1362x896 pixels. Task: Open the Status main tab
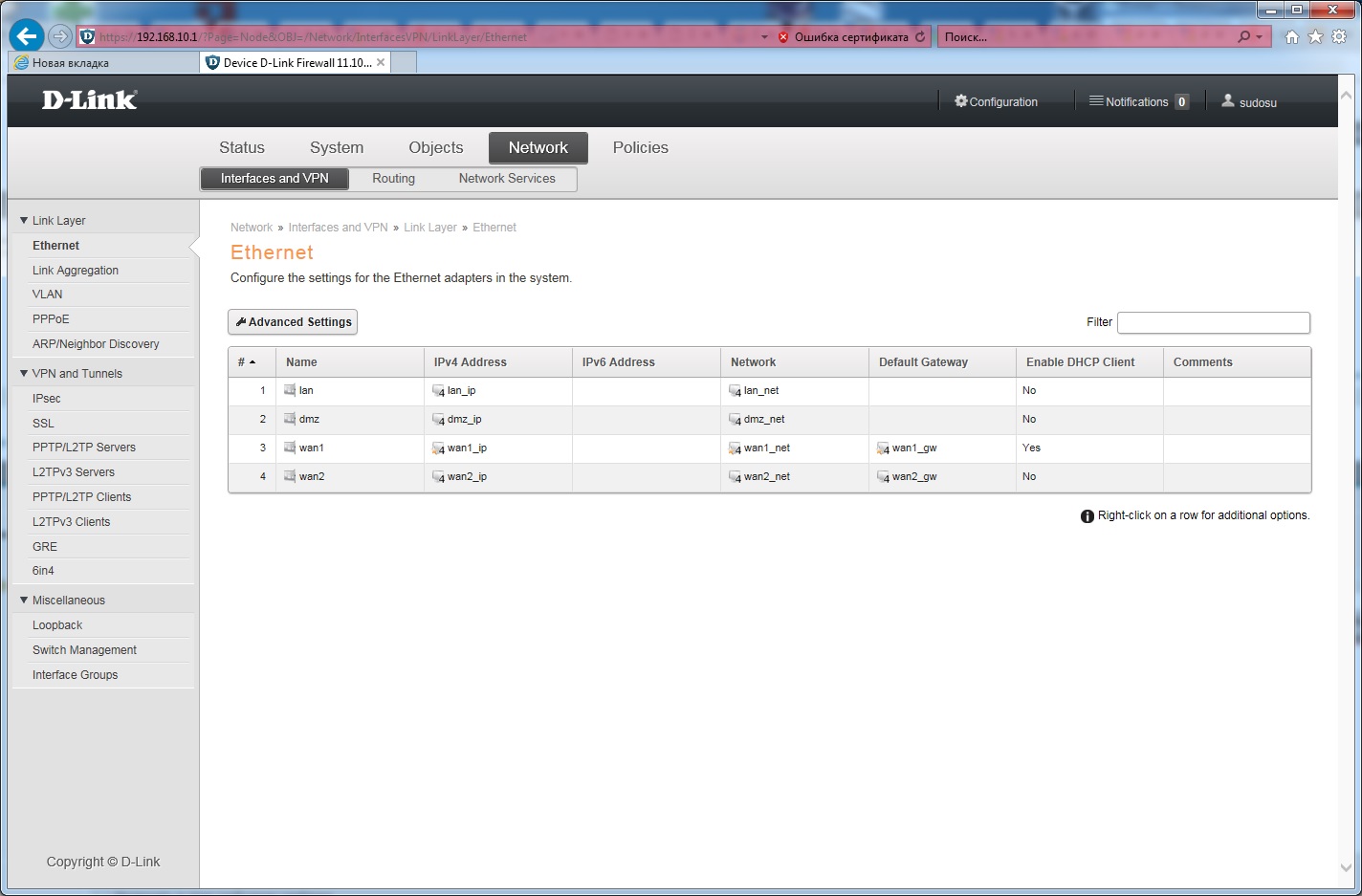[x=242, y=147]
